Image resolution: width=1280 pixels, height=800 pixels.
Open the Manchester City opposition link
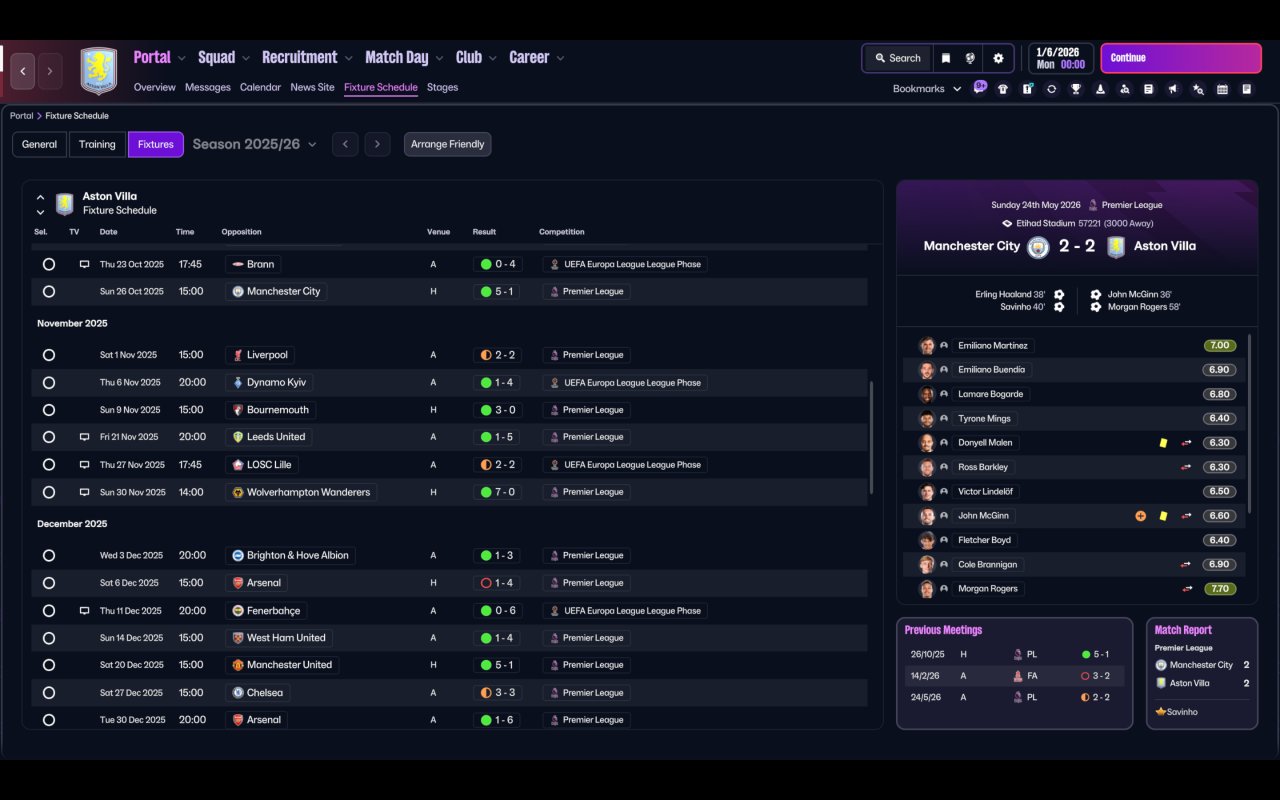[276, 292]
